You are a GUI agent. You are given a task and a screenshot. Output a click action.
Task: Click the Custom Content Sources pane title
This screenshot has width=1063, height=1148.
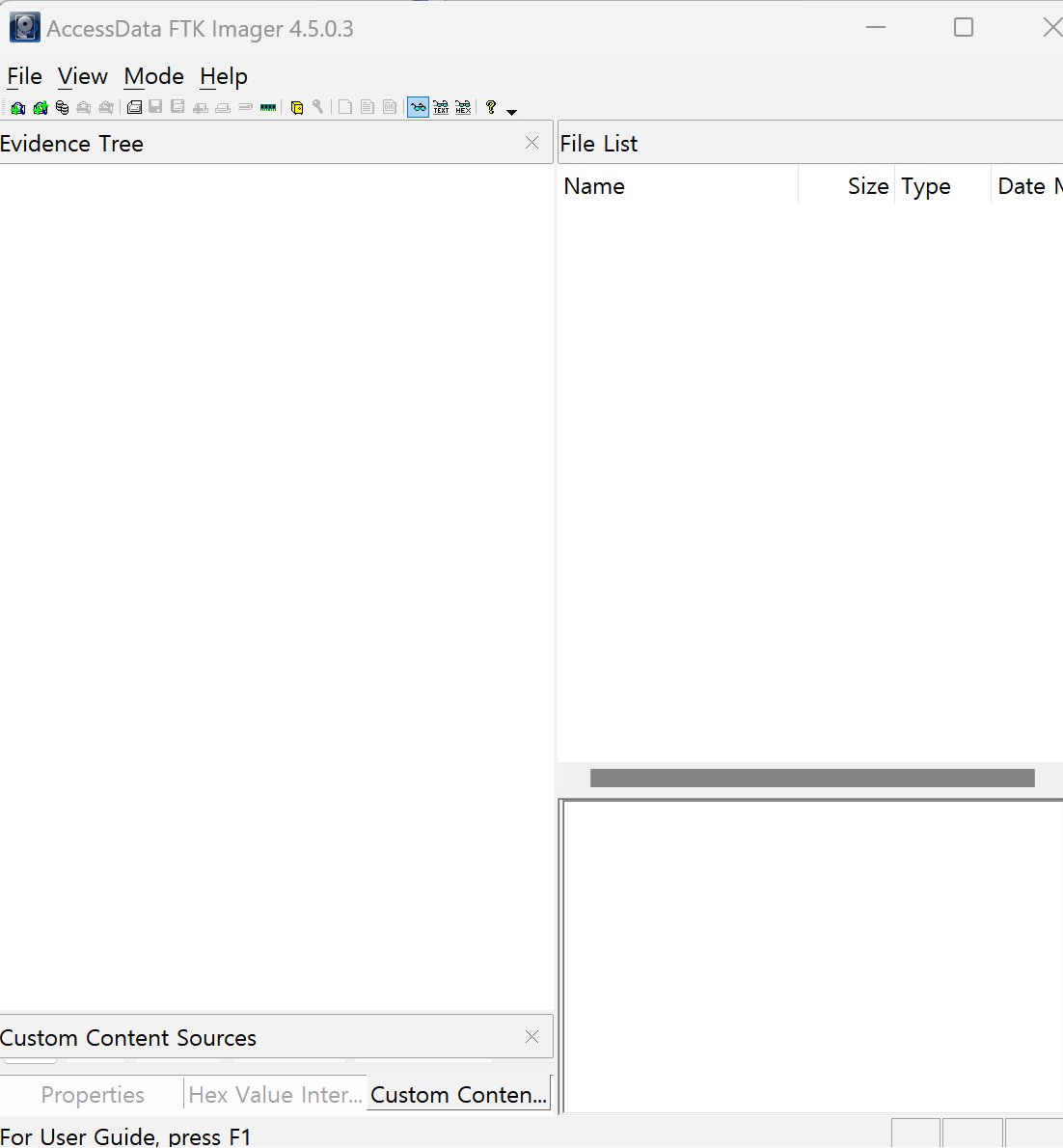[128, 1037]
